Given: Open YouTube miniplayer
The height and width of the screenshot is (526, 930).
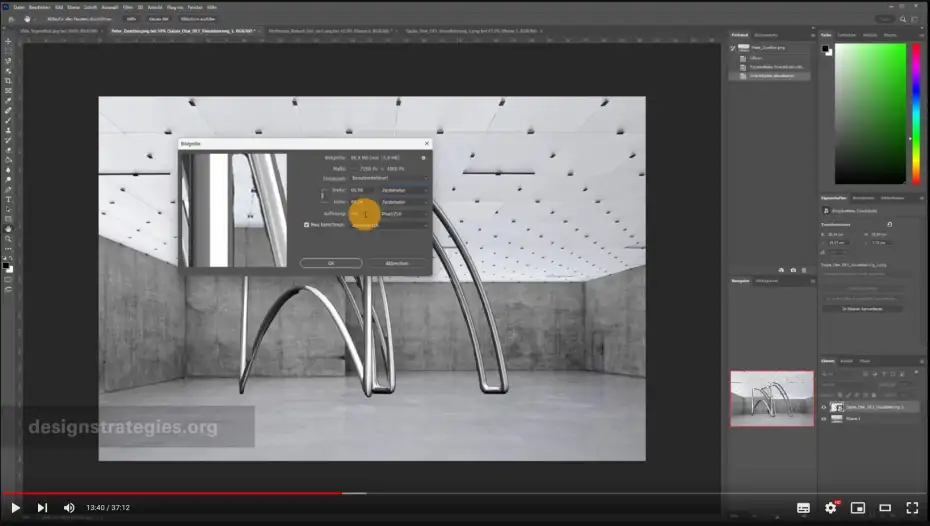Looking at the screenshot, I should [858, 508].
